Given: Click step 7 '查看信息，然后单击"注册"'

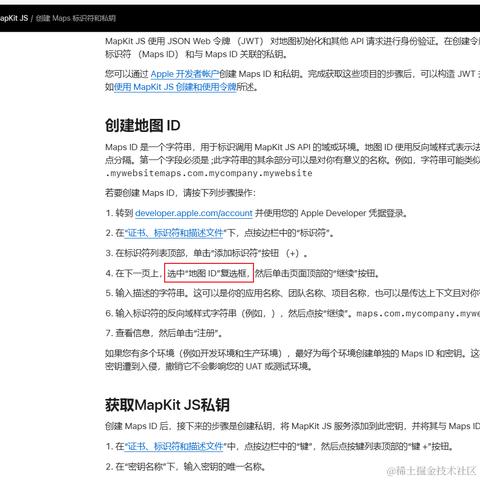Looking at the screenshot, I should [x=164, y=333].
